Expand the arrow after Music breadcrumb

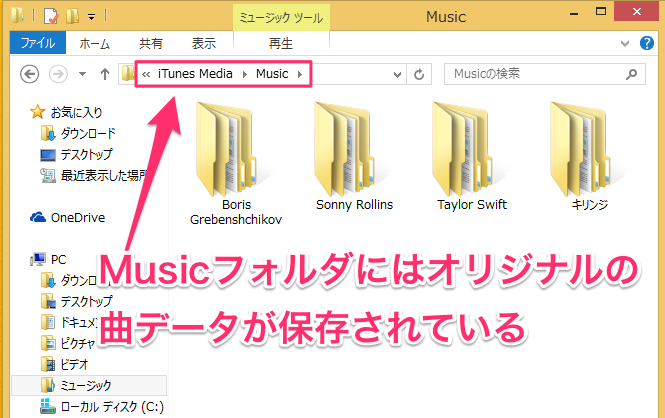point(300,74)
